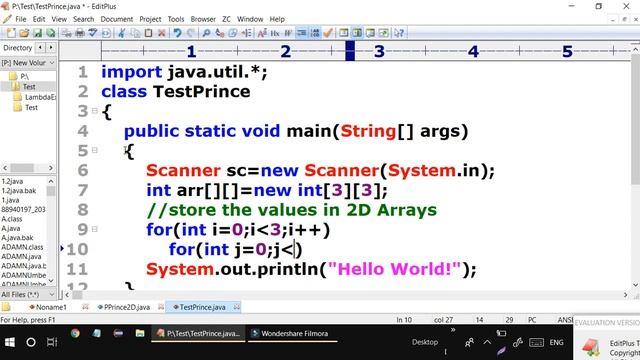Click the Save All toolbar icon
640x360 pixels.
[x=50, y=33]
